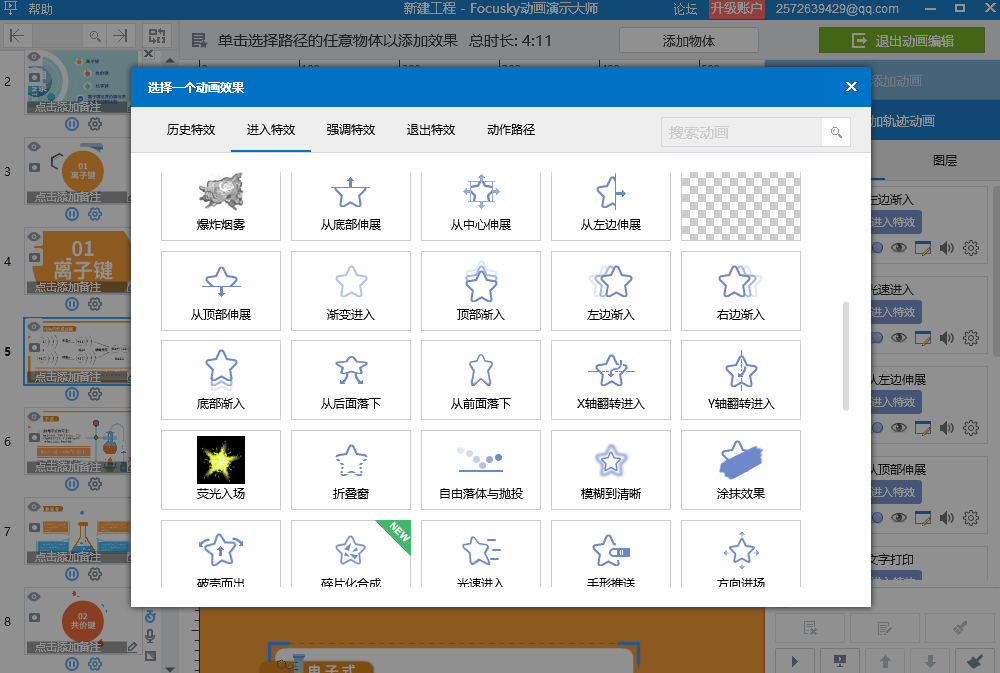Select the 右边渐入 effect

point(741,291)
